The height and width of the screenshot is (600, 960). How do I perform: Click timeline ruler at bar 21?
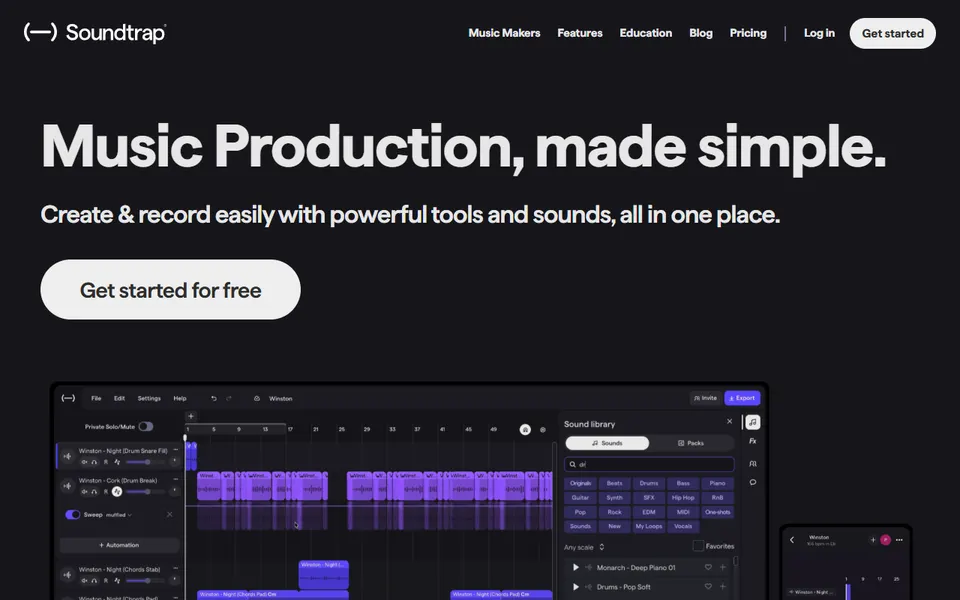click(315, 429)
